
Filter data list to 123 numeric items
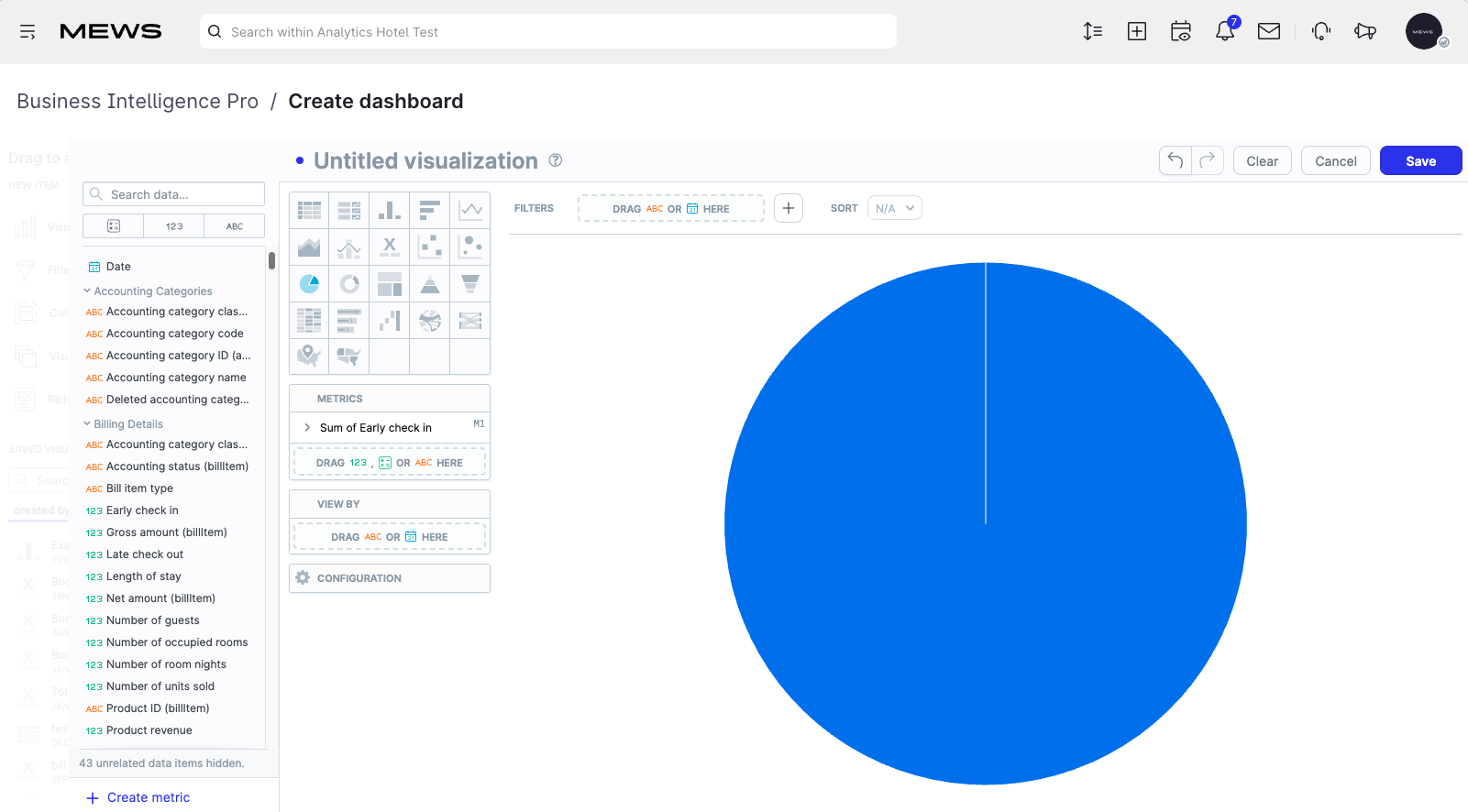(174, 226)
